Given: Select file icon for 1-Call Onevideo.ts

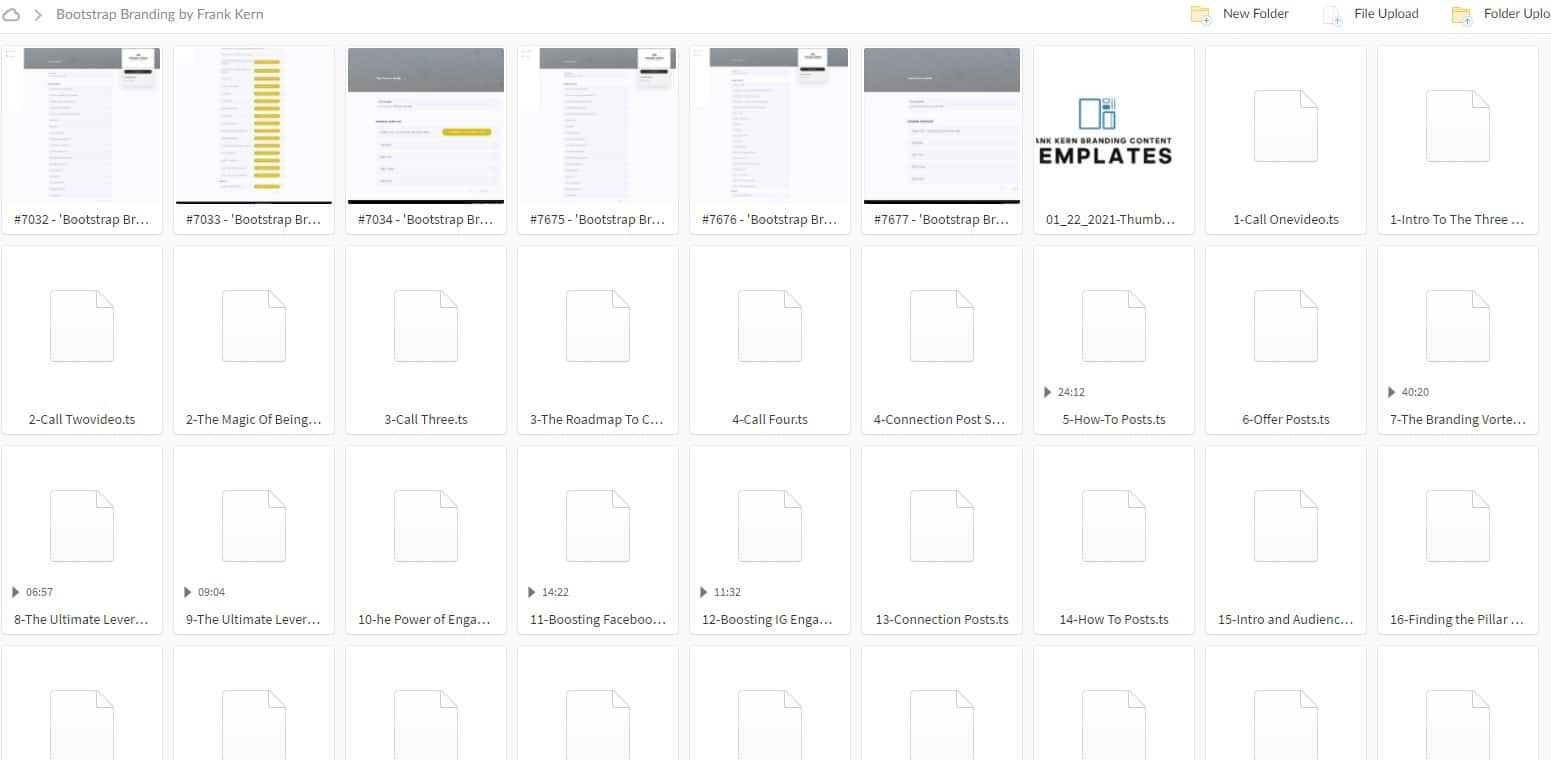Looking at the screenshot, I should tap(1286, 125).
